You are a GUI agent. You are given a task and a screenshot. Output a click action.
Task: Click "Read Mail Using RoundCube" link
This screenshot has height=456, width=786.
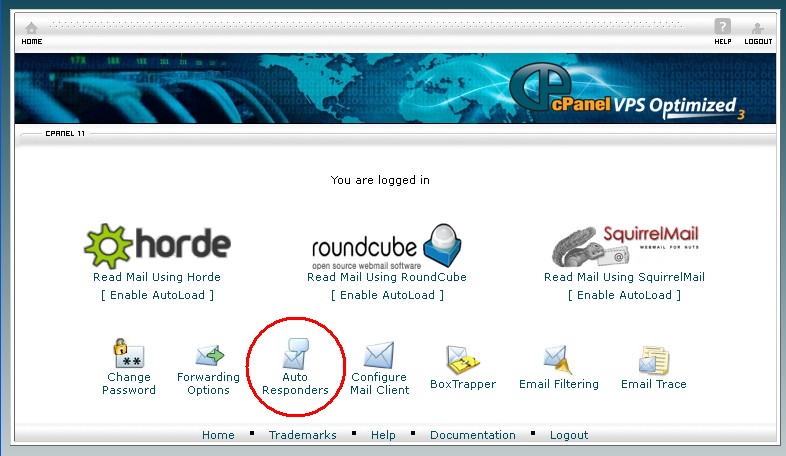tap(386, 277)
